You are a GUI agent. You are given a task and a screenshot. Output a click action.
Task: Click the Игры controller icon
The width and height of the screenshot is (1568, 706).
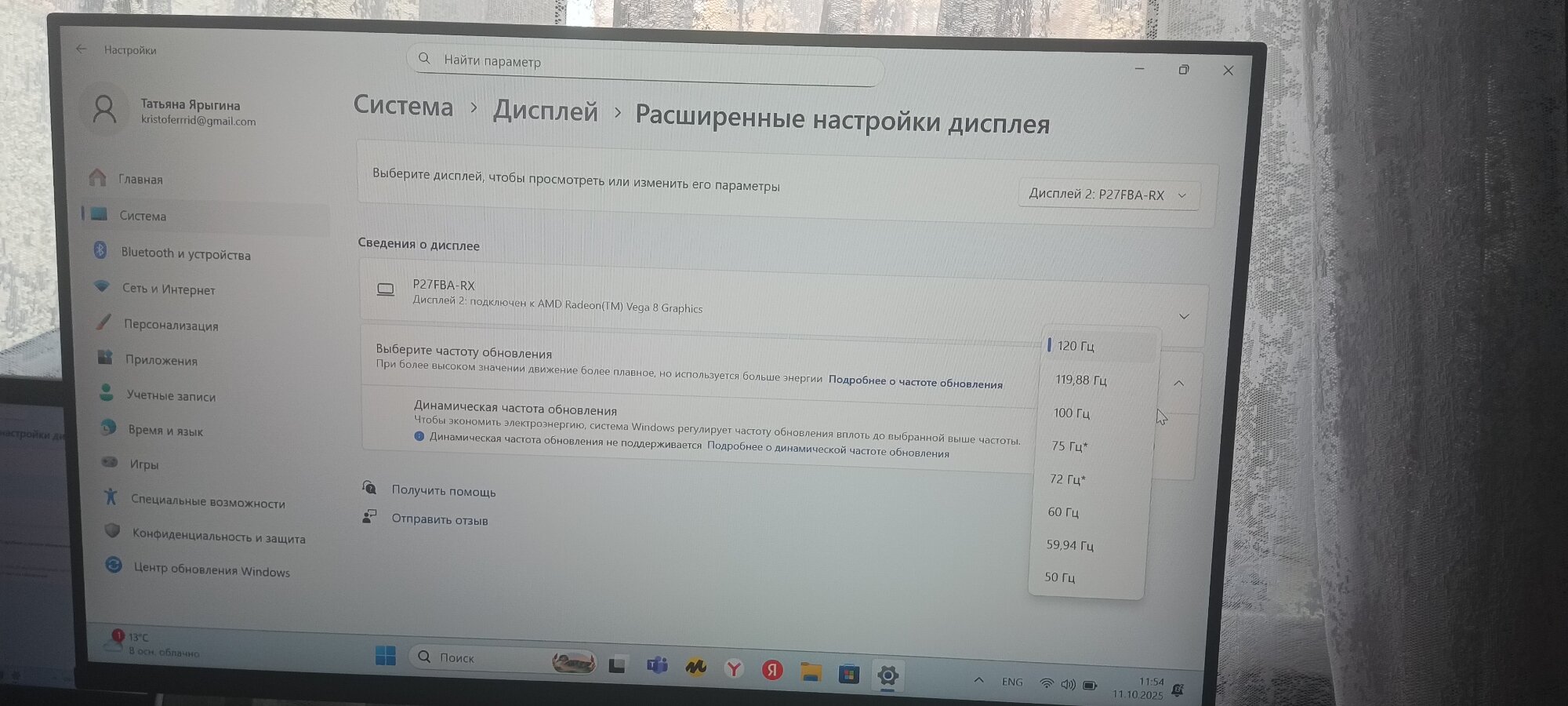pos(110,462)
